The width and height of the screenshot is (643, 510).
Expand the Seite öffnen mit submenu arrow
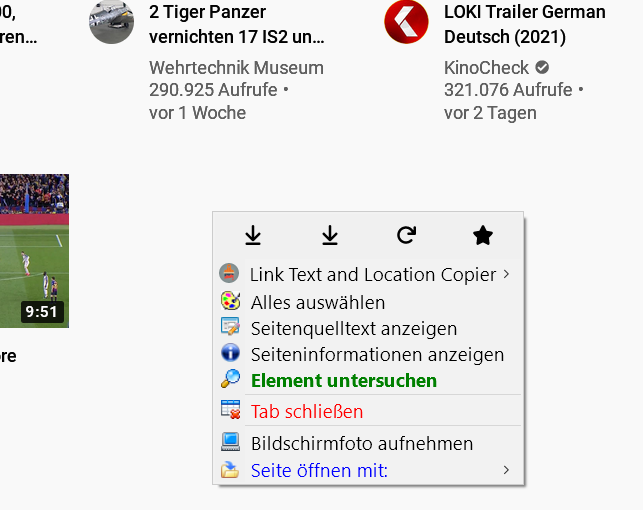click(506, 469)
